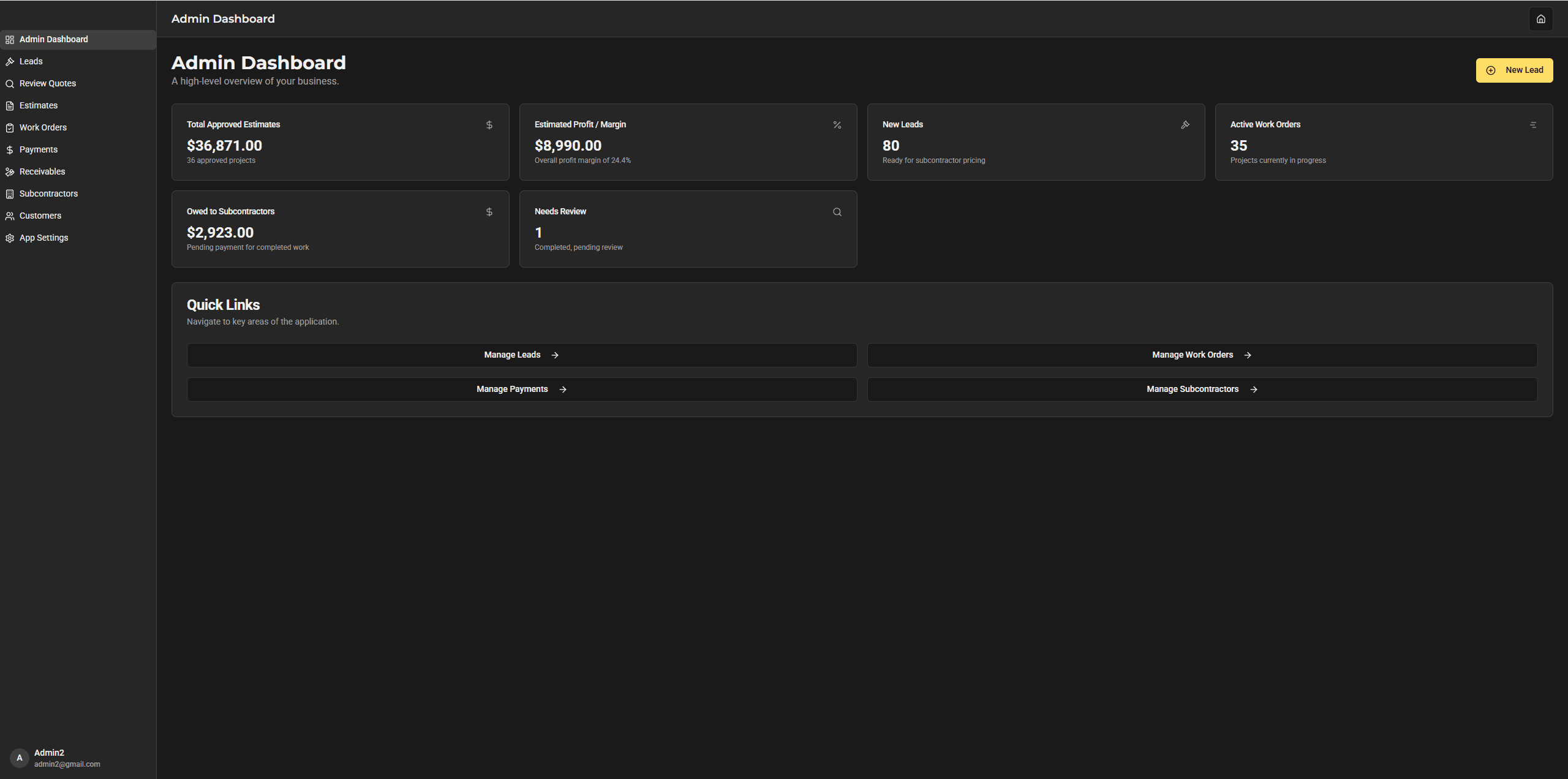Click the Receivables icon in sidebar
The height and width of the screenshot is (779, 1568).
(10, 172)
